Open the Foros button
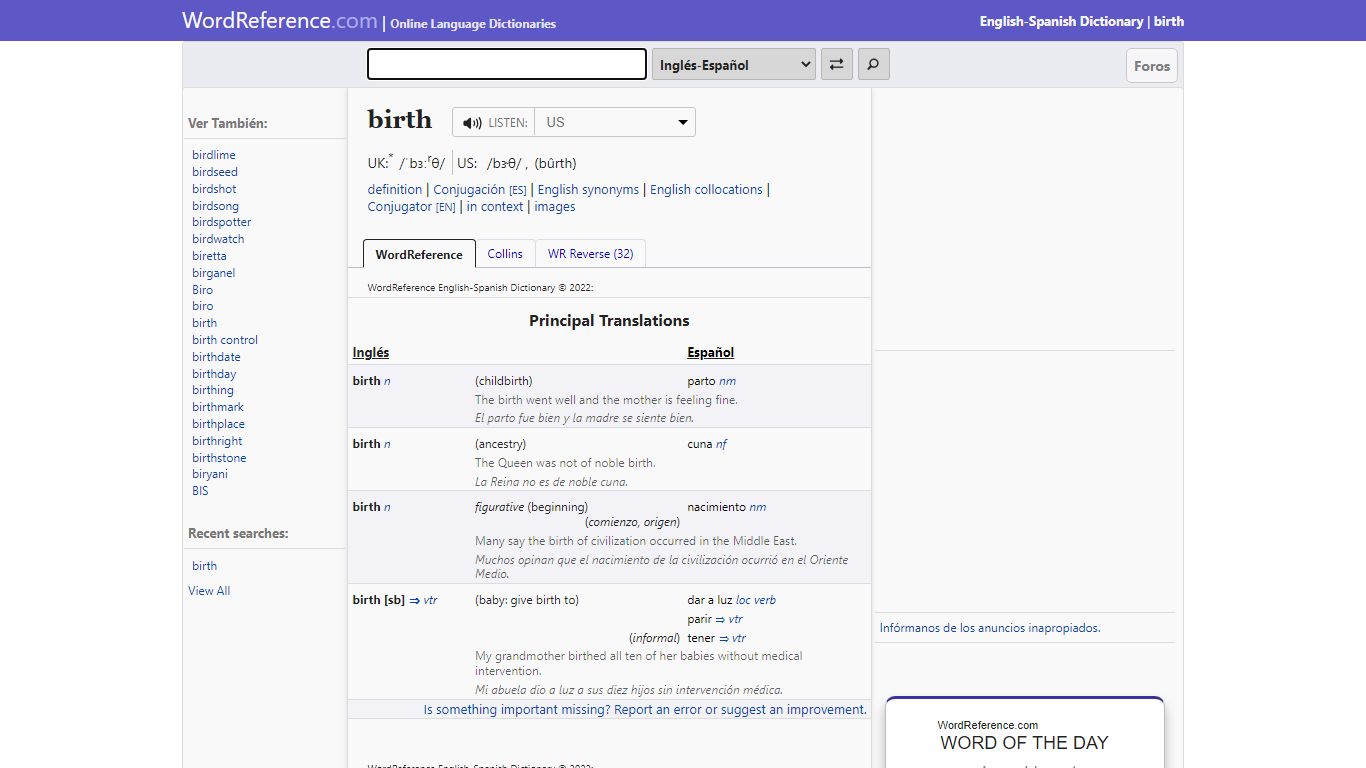The width and height of the screenshot is (1366, 768). tap(1152, 66)
